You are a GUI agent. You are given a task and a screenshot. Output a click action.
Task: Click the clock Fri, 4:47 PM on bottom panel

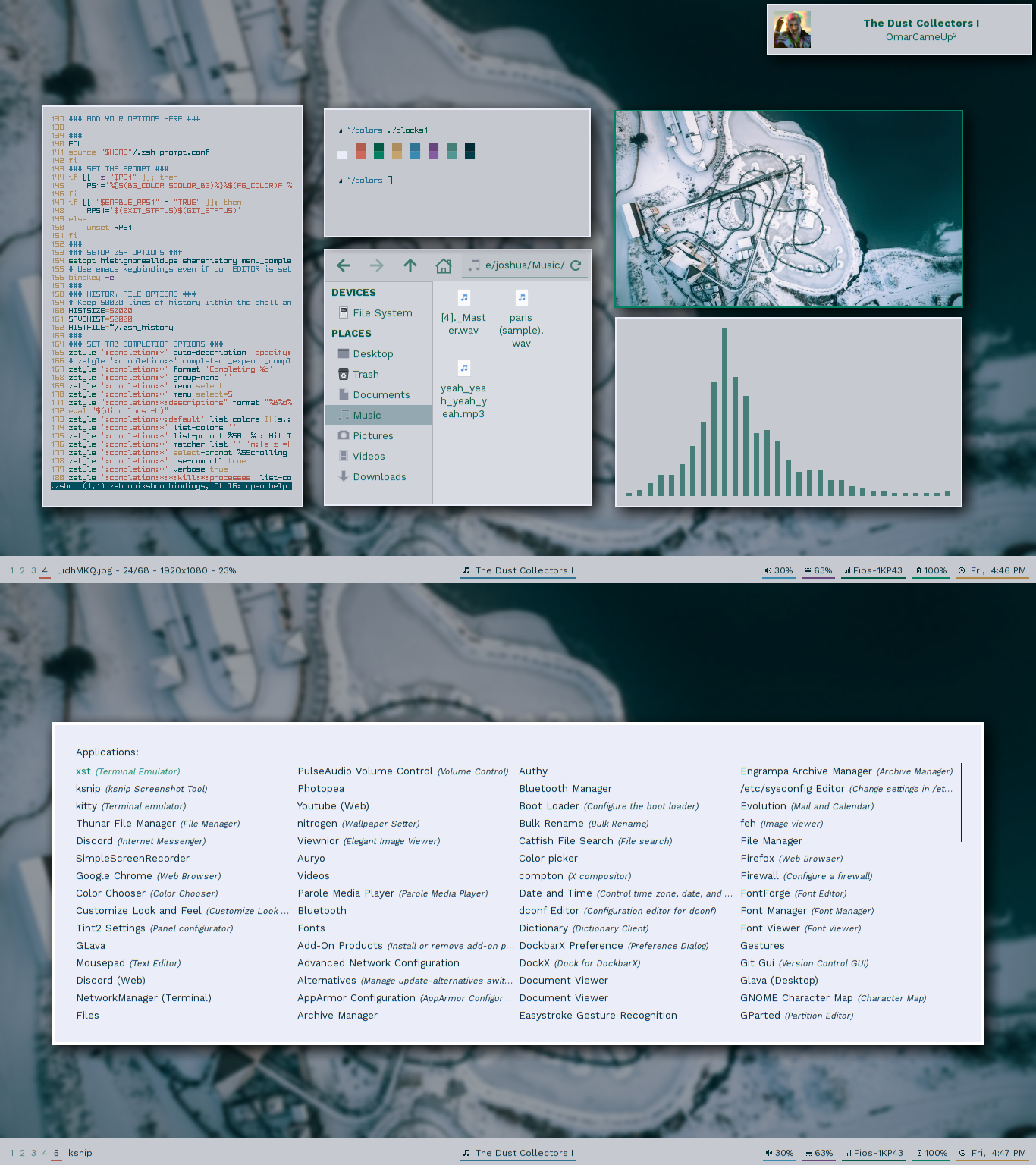[993, 1153]
